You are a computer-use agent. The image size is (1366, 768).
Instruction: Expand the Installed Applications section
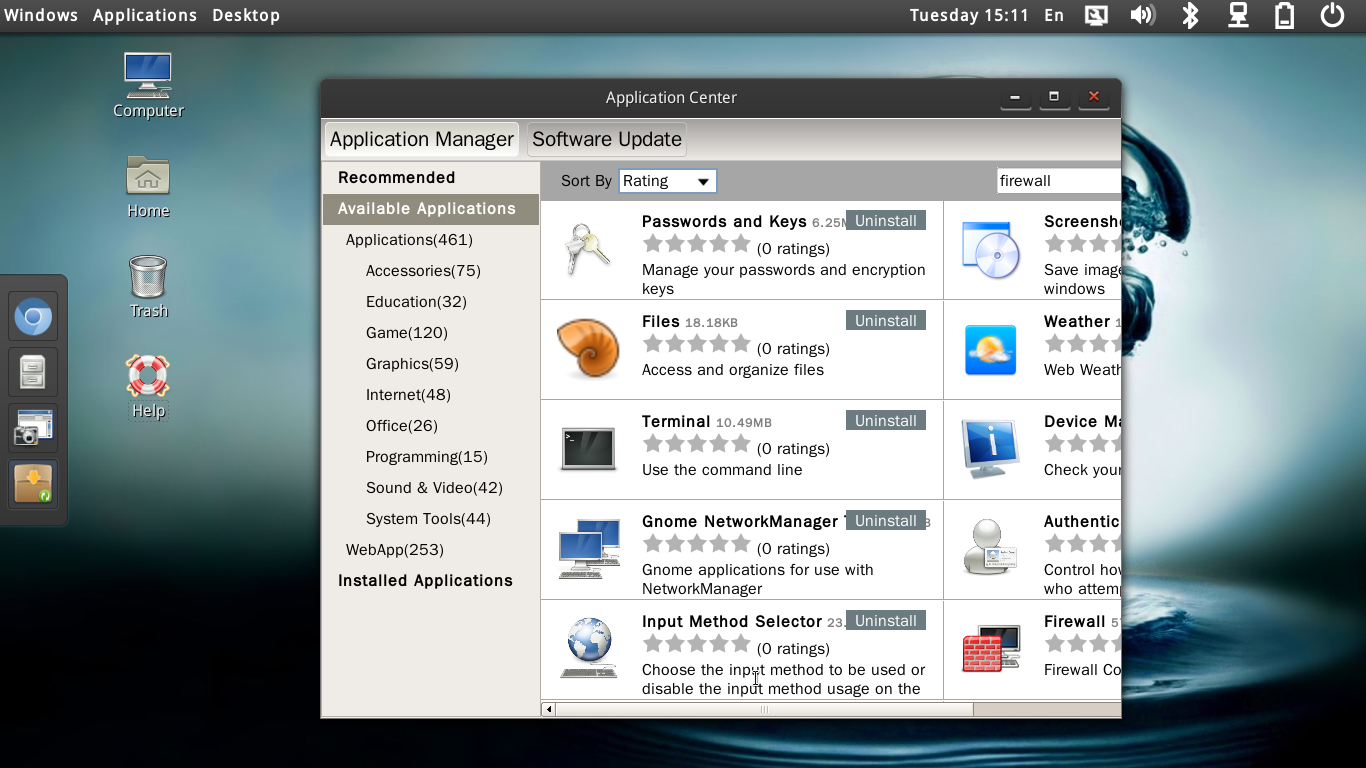click(425, 580)
